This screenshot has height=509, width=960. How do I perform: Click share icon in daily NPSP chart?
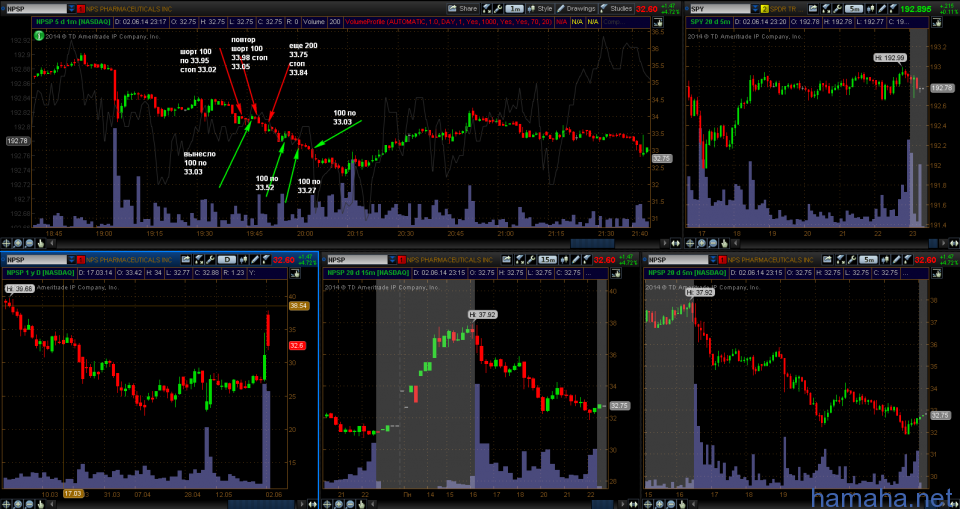click(x=186, y=259)
